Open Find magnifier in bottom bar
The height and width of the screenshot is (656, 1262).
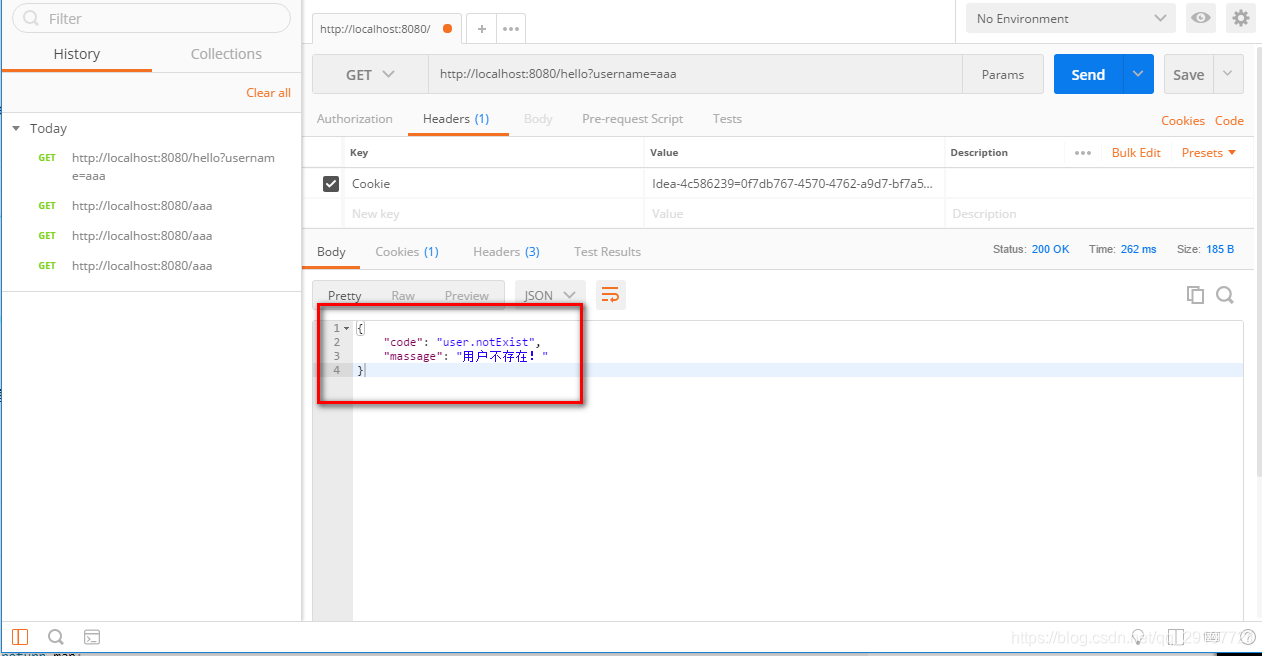click(56, 637)
